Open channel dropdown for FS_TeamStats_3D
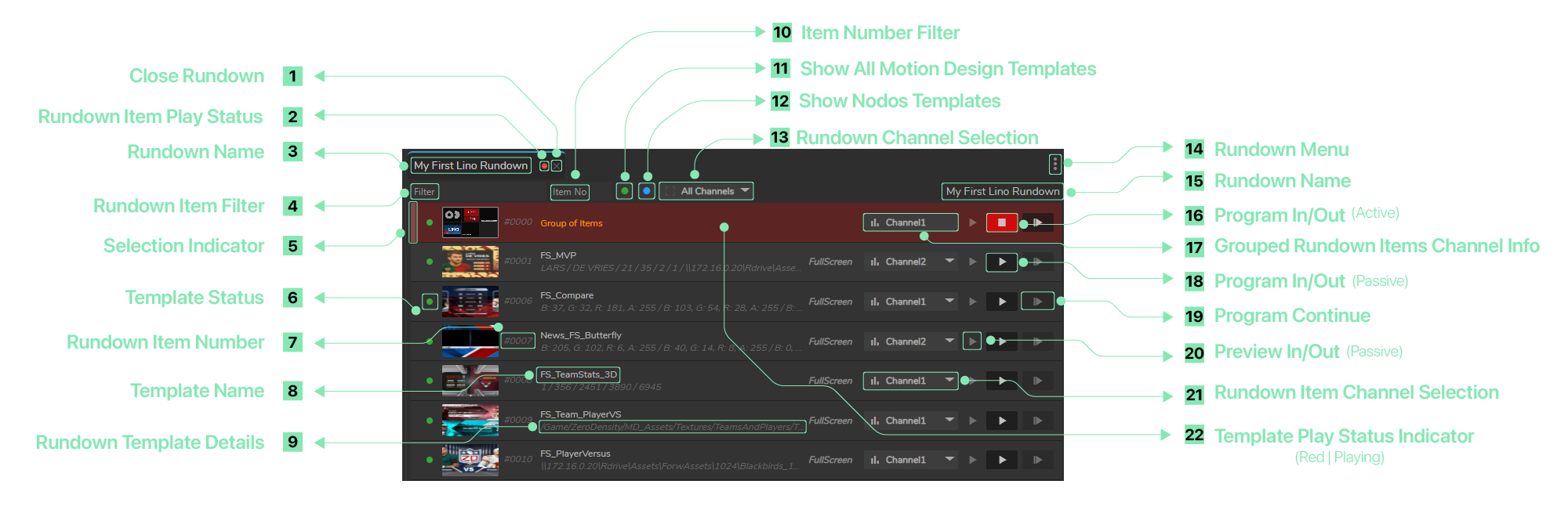This screenshot has height=506, width=1568. click(910, 381)
